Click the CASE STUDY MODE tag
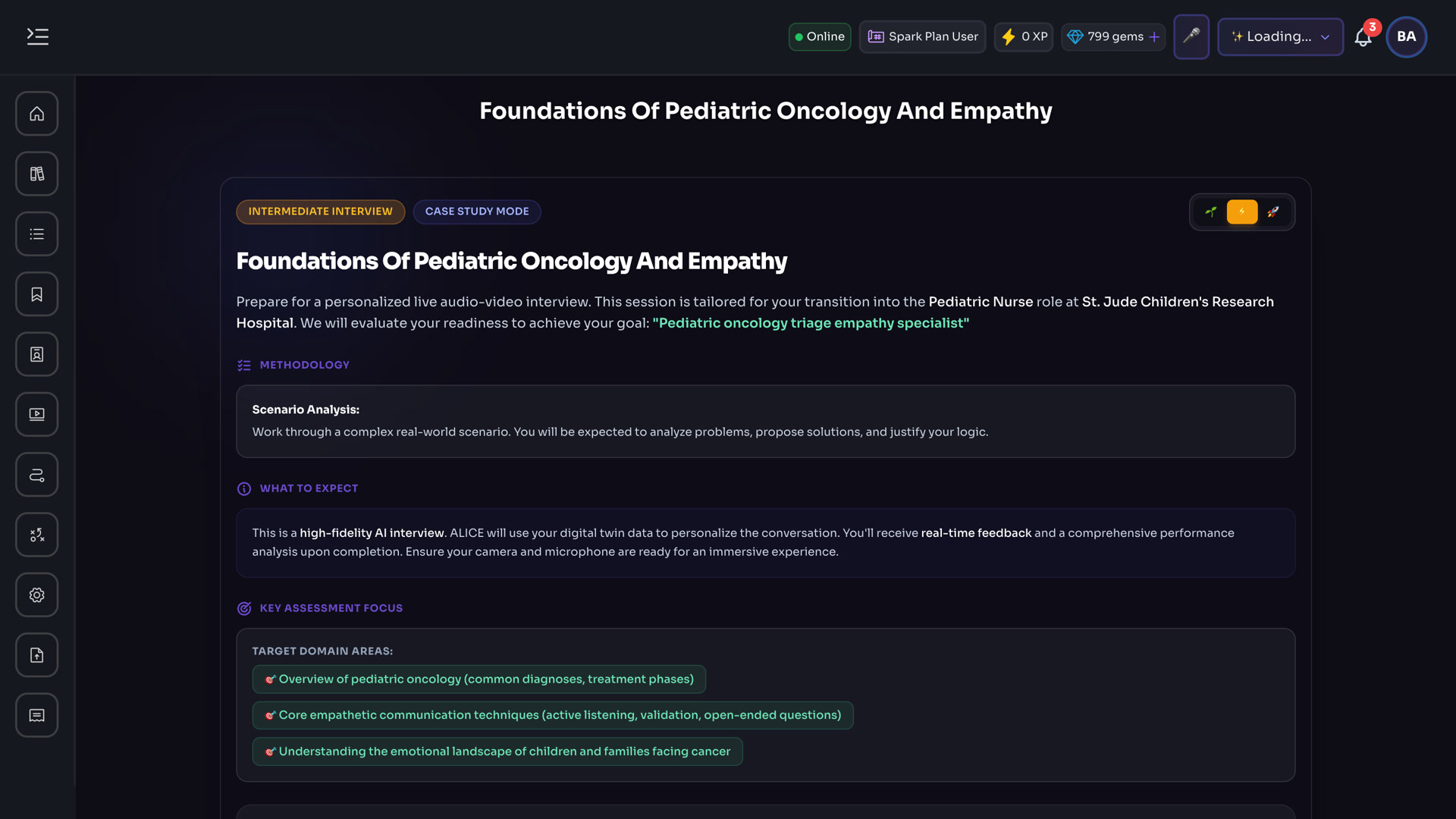The width and height of the screenshot is (1456, 819). pyautogui.click(x=477, y=212)
